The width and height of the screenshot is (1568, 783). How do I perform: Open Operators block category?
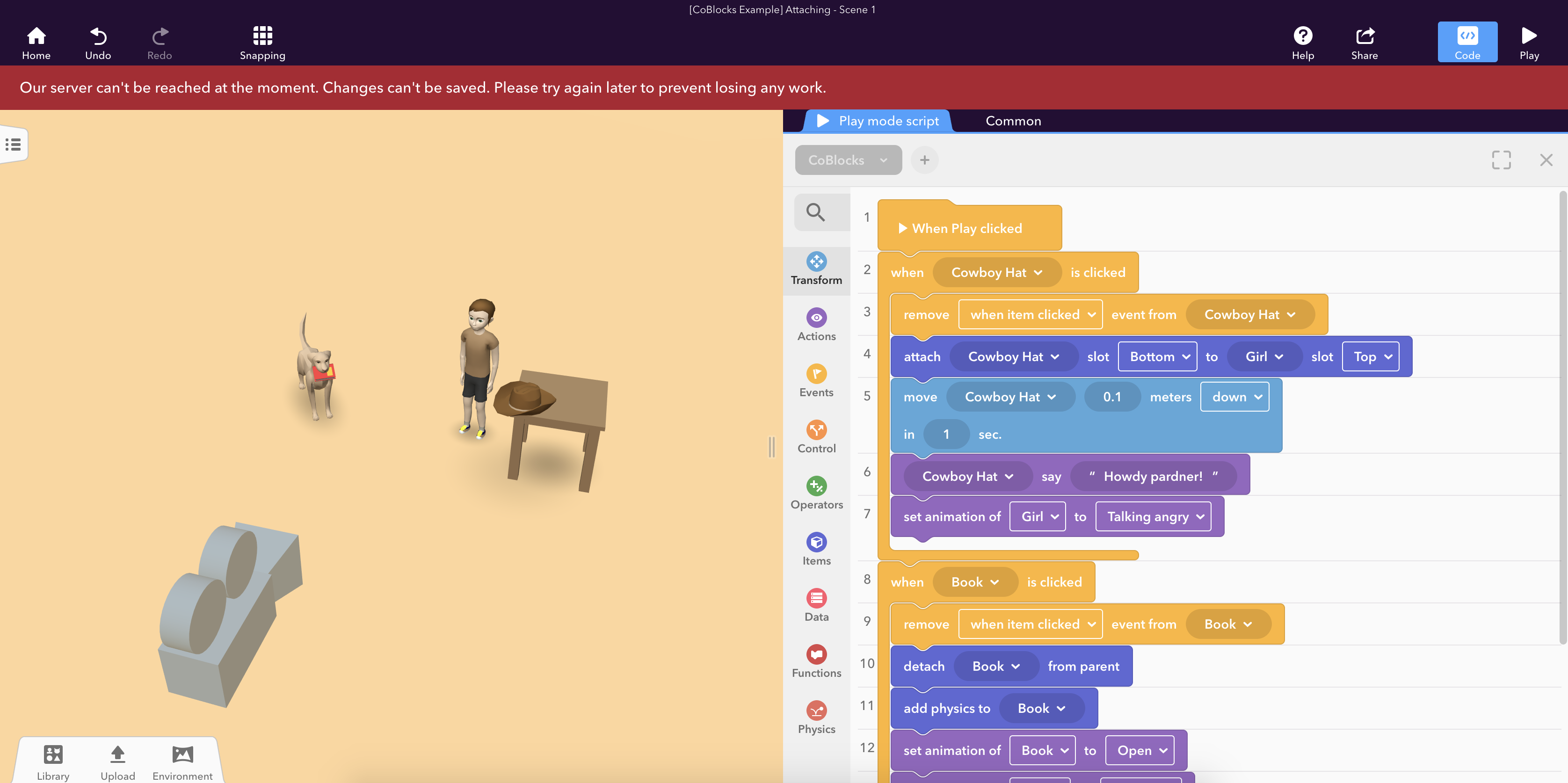[816, 493]
